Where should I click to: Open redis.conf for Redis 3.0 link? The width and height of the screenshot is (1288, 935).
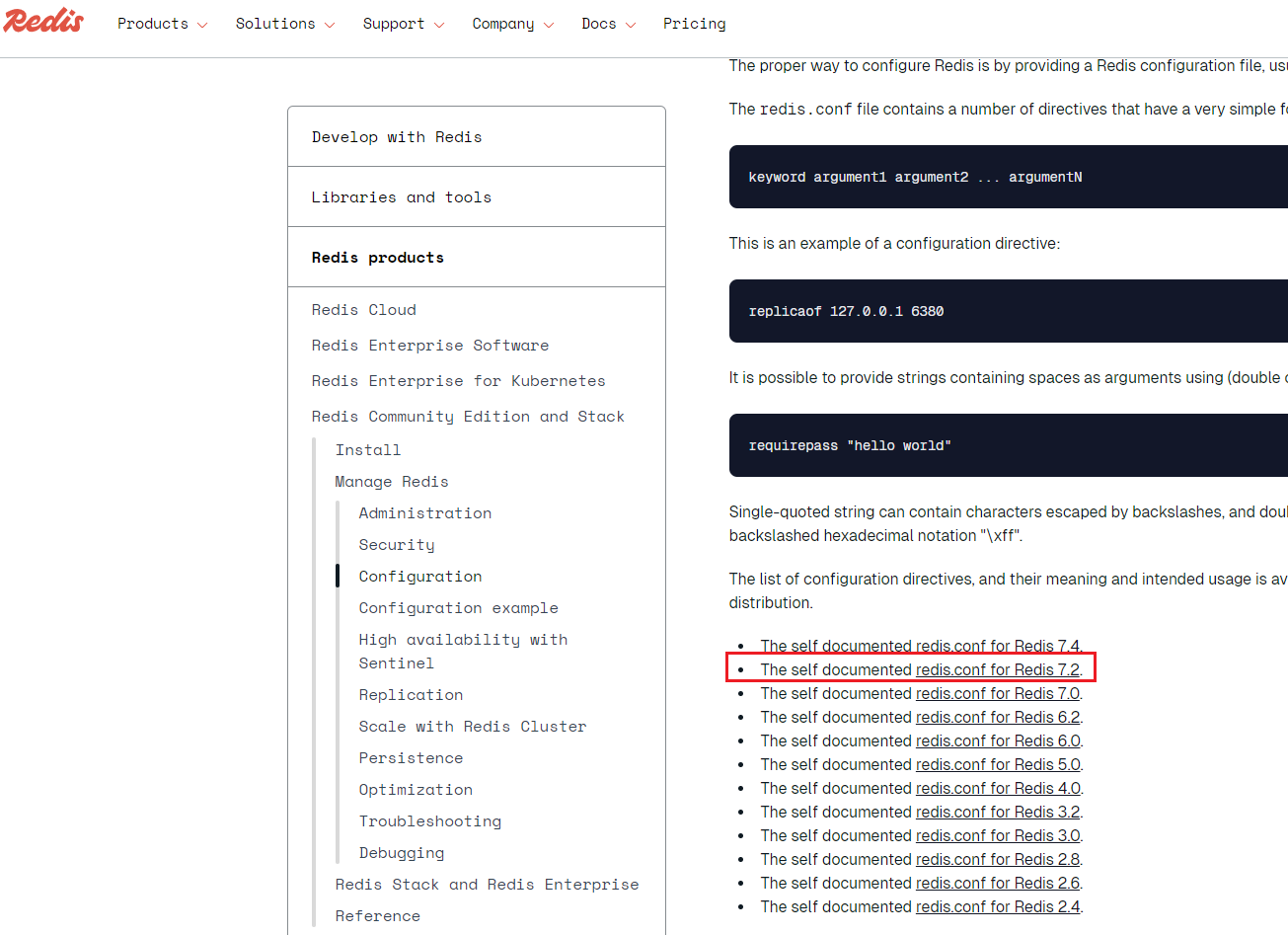point(998,835)
